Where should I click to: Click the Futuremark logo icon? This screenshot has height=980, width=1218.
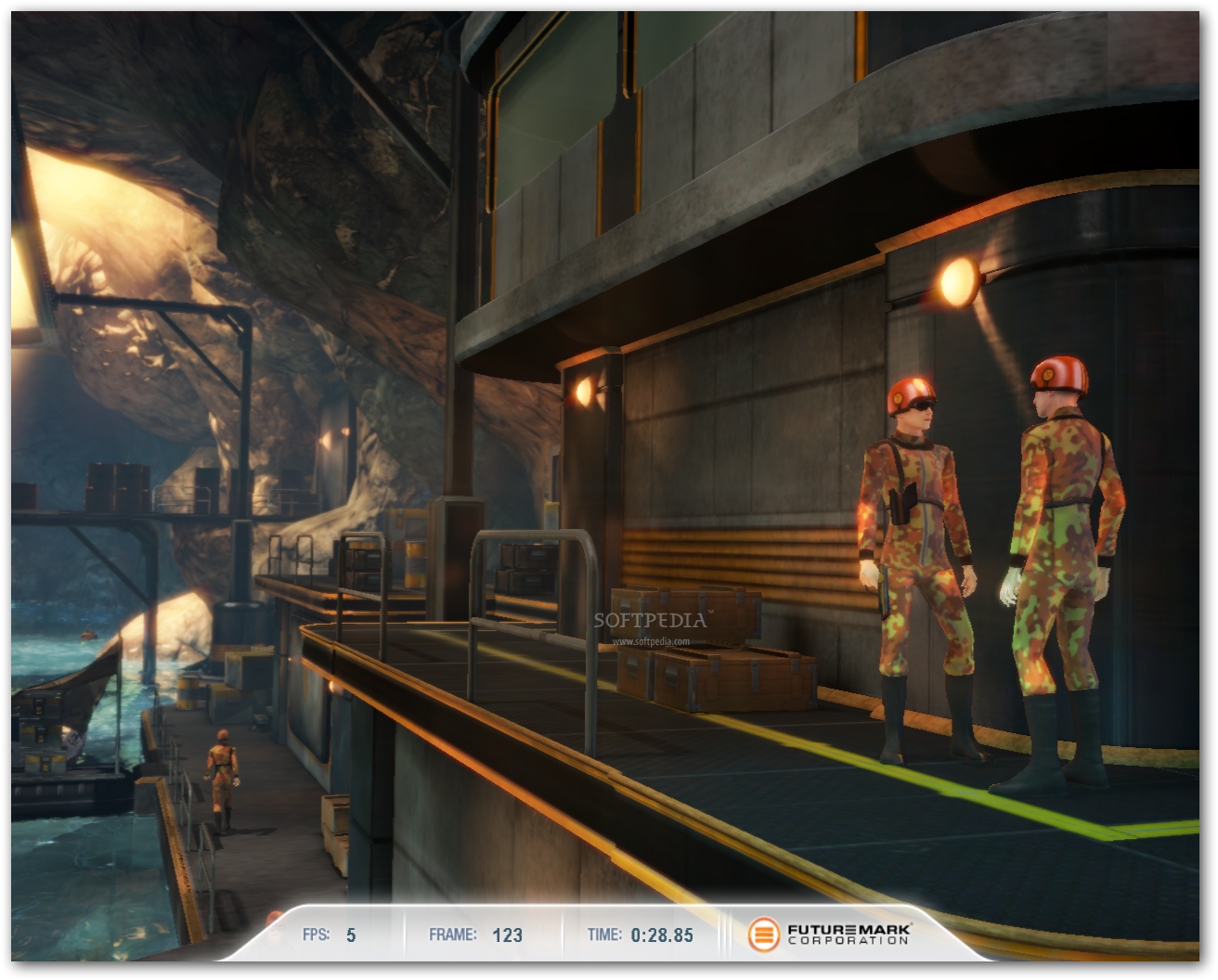pyautogui.click(x=764, y=935)
